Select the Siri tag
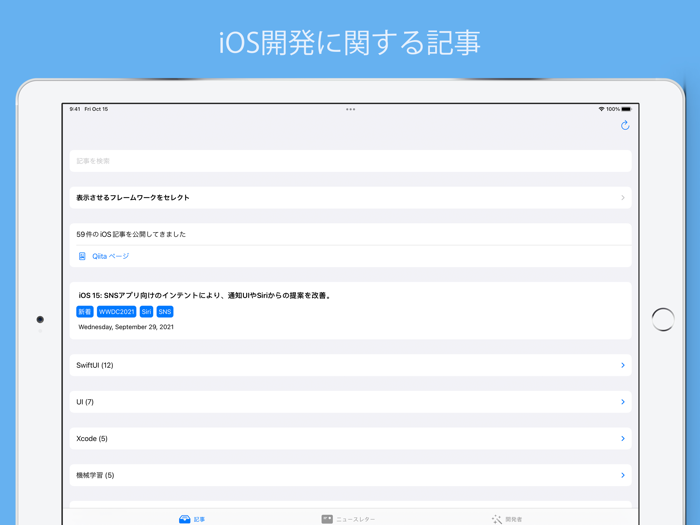The image size is (700, 525). tap(146, 312)
